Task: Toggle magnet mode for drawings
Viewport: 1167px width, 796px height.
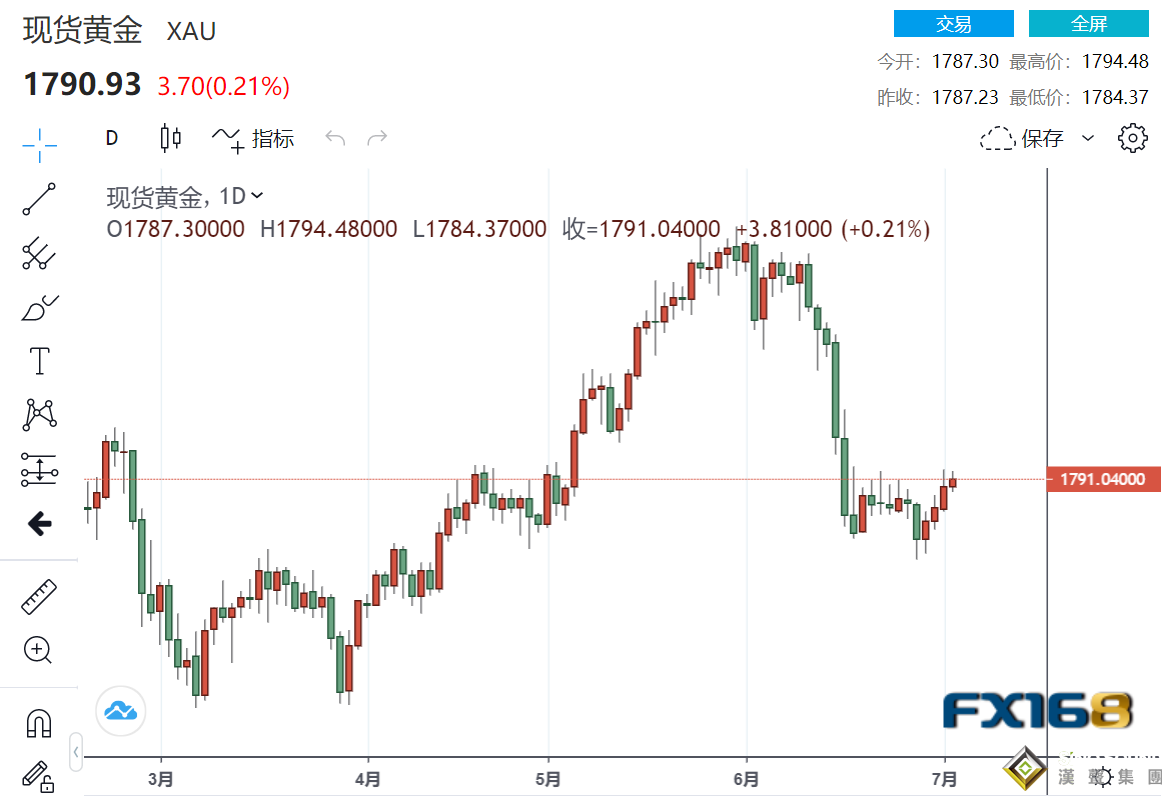Action: 39,722
